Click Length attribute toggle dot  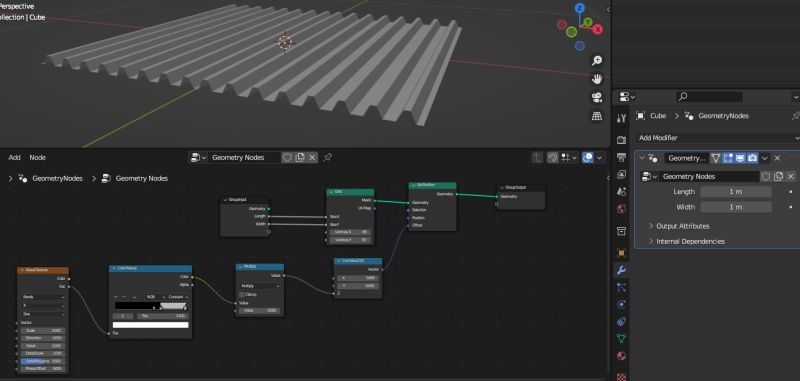(791, 192)
